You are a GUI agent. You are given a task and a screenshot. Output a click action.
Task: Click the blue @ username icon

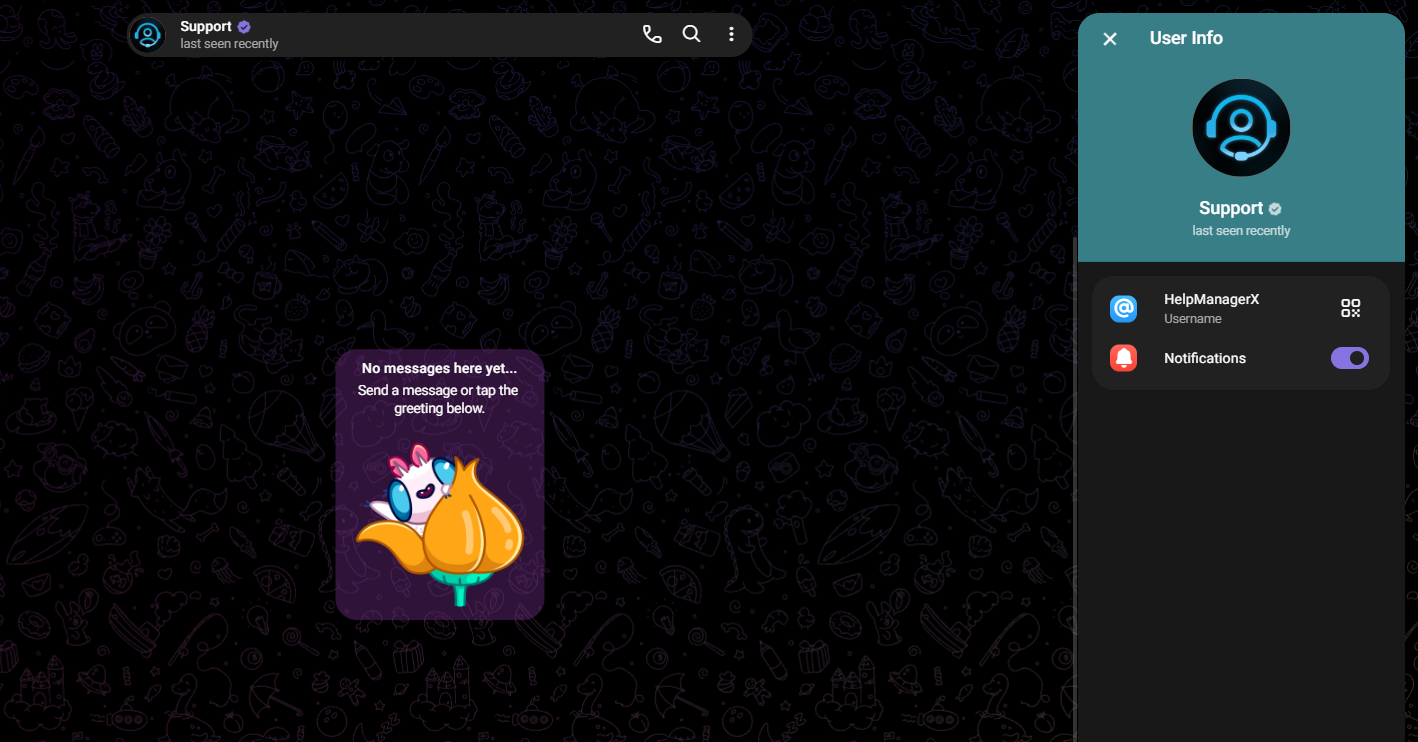click(1124, 308)
